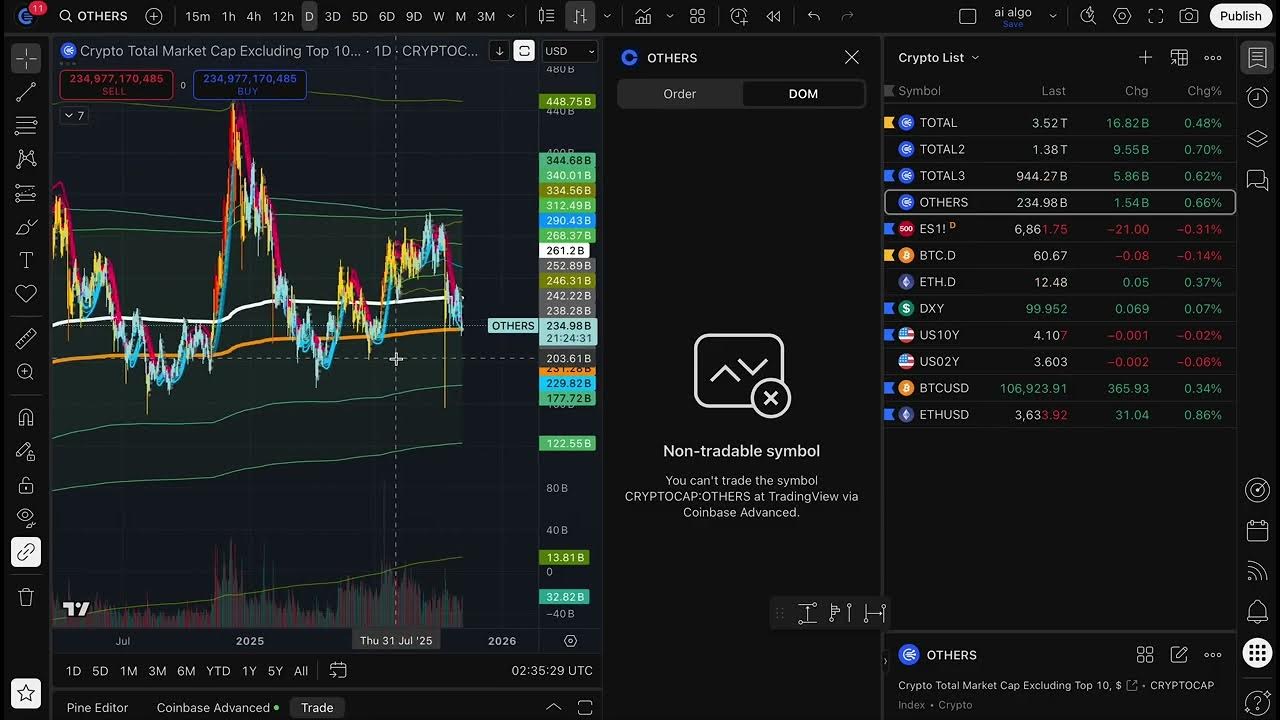Enable magnet mode for drawings
The width and height of the screenshot is (1280, 720).
click(25, 417)
